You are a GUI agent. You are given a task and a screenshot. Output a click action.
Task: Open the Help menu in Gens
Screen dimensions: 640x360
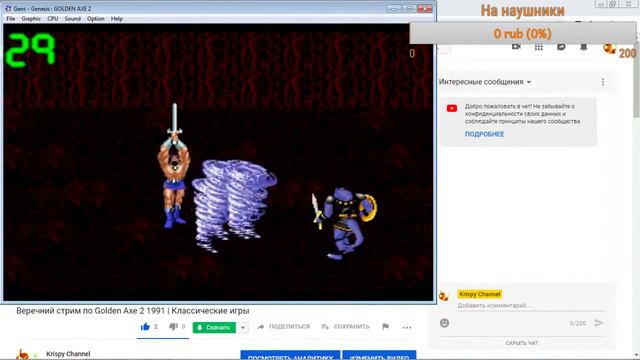click(117, 19)
